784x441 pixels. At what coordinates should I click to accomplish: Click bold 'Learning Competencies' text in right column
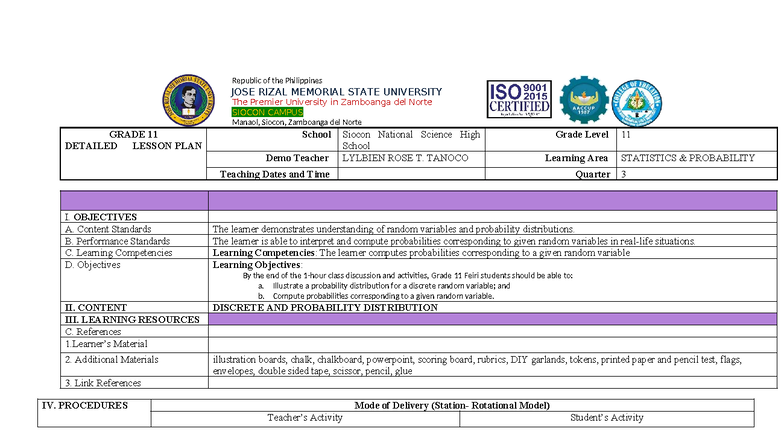[x=263, y=253]
